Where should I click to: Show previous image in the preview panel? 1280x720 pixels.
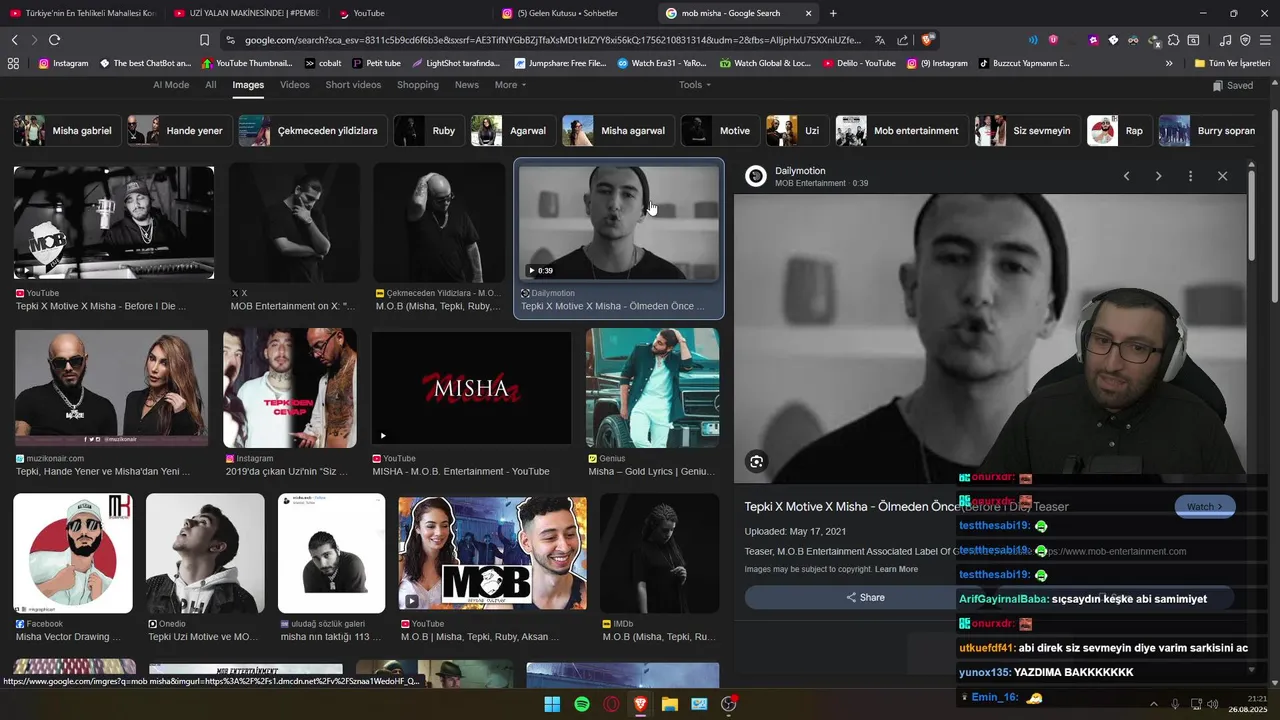tap(1126, 176)
